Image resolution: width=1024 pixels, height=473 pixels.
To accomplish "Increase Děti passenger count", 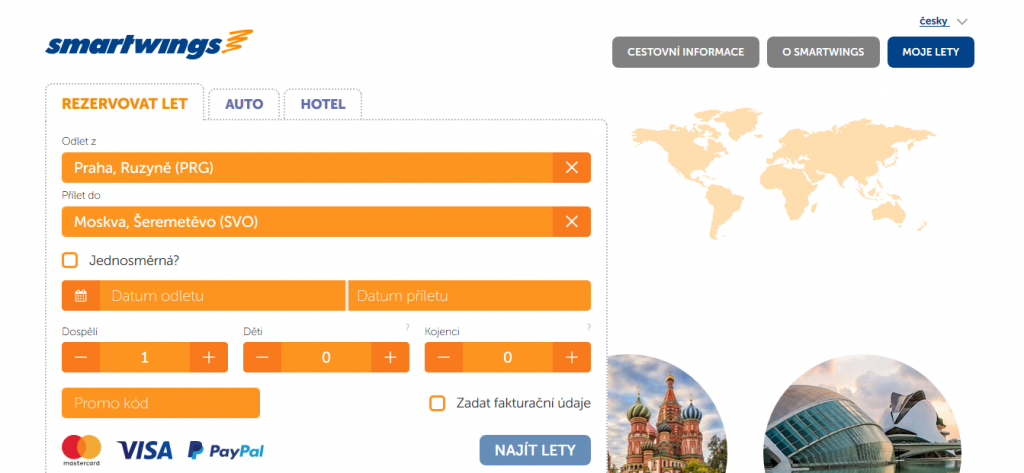I will 391,357.
